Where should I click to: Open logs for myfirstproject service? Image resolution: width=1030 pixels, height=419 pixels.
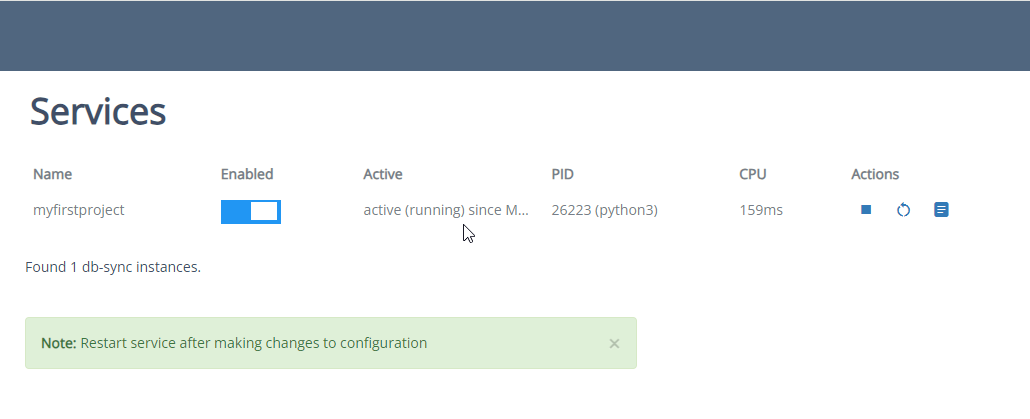point(941,210)
